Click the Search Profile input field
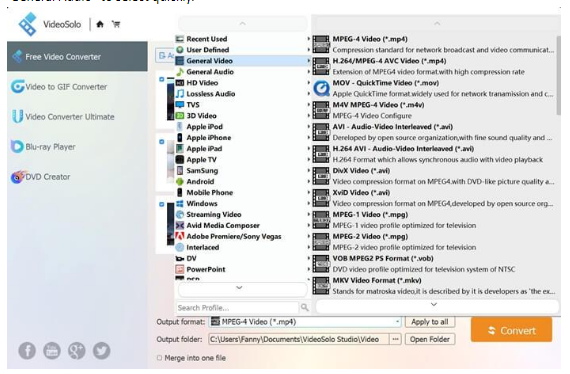 pyautogui.click(x=238, y=308)
